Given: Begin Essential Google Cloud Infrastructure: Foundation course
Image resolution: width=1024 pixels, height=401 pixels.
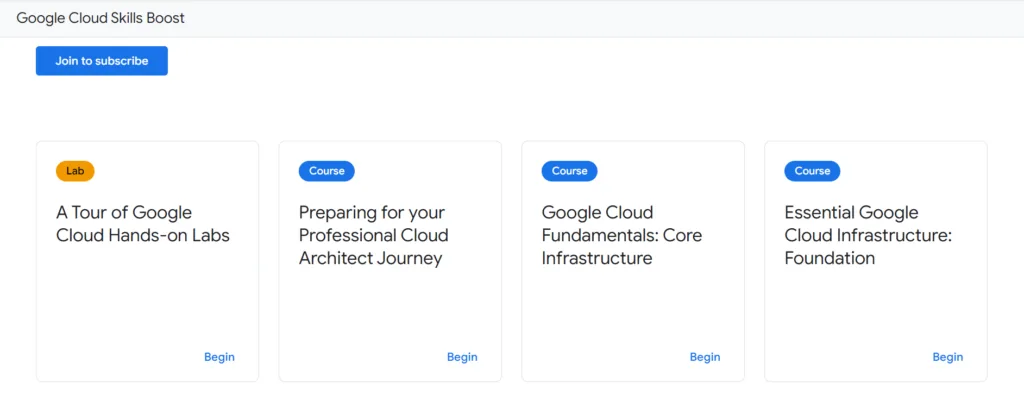Looking at the screenshot, I should coord(948,357).
